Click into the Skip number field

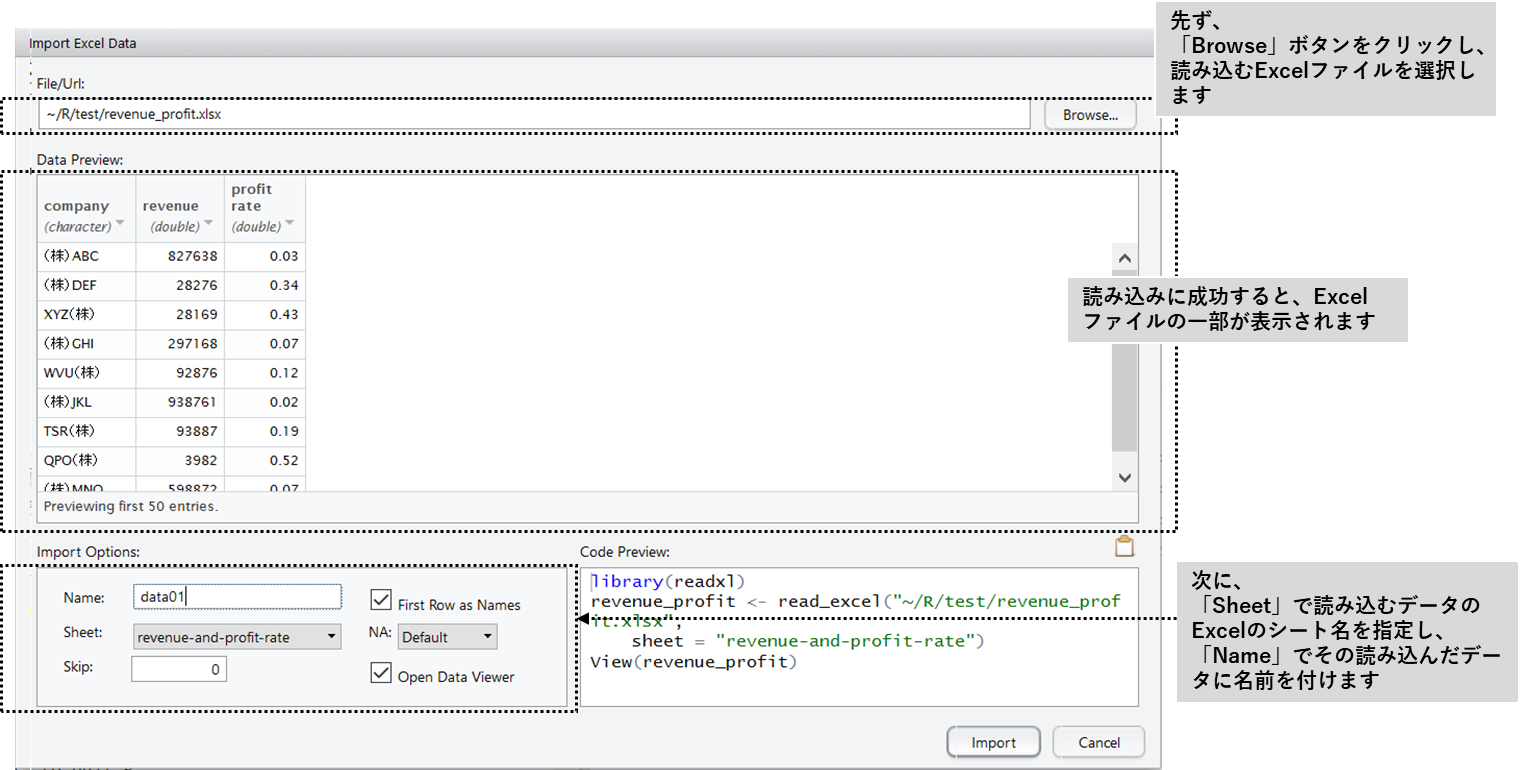click(x=179, y=669)
